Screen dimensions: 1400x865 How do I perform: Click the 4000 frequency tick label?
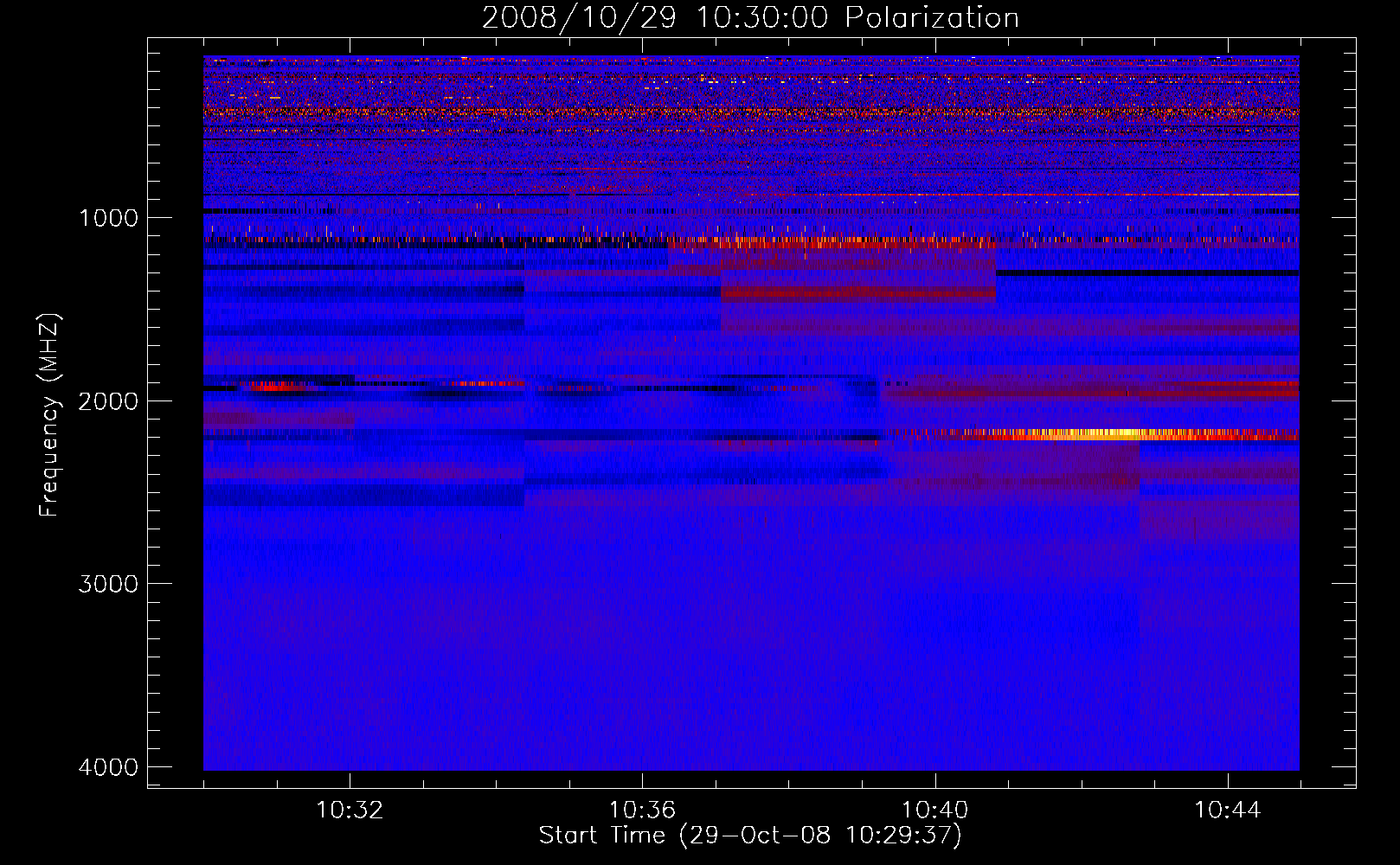point(108,767)
